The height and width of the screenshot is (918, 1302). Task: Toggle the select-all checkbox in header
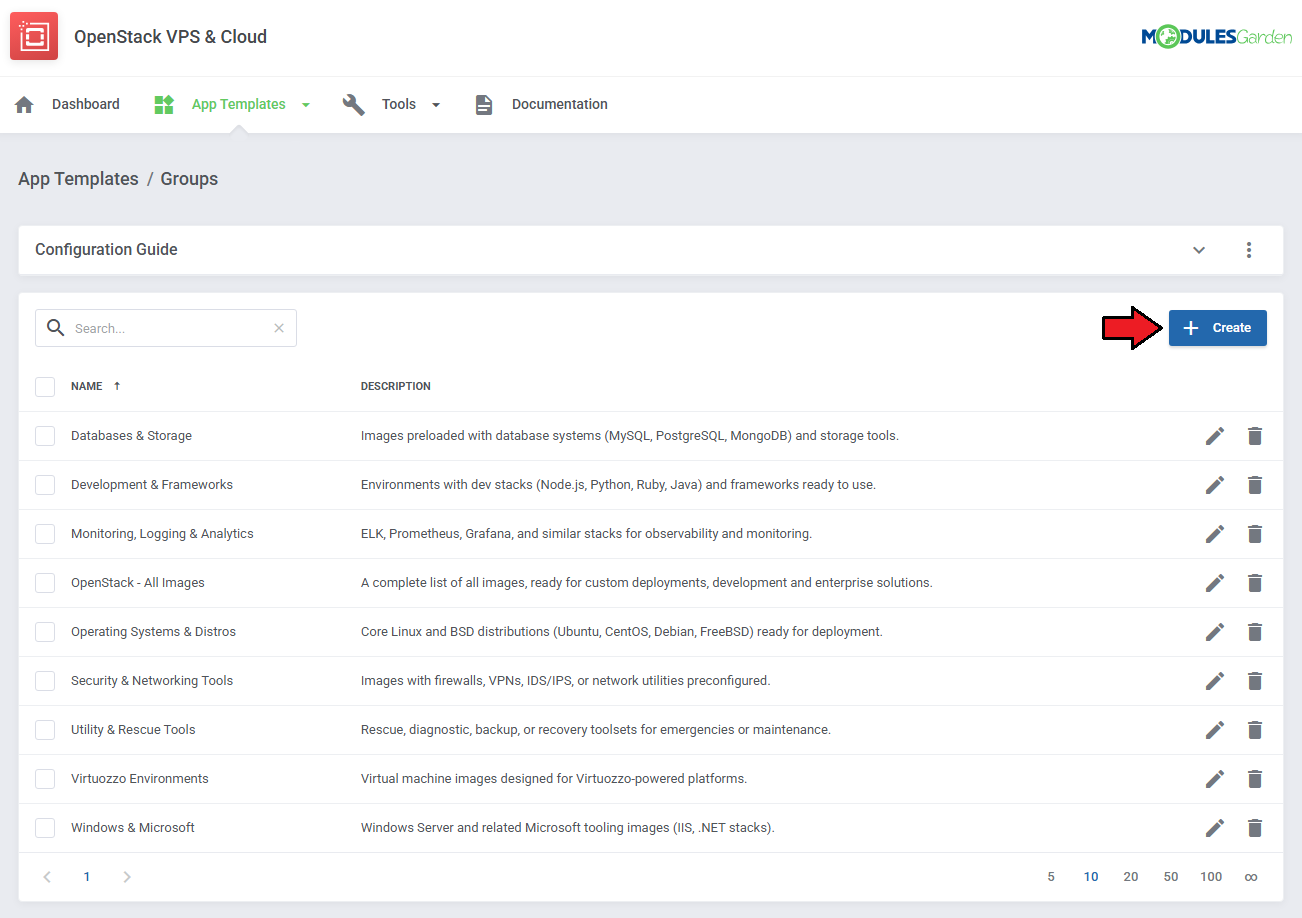(x=45, y=386)
